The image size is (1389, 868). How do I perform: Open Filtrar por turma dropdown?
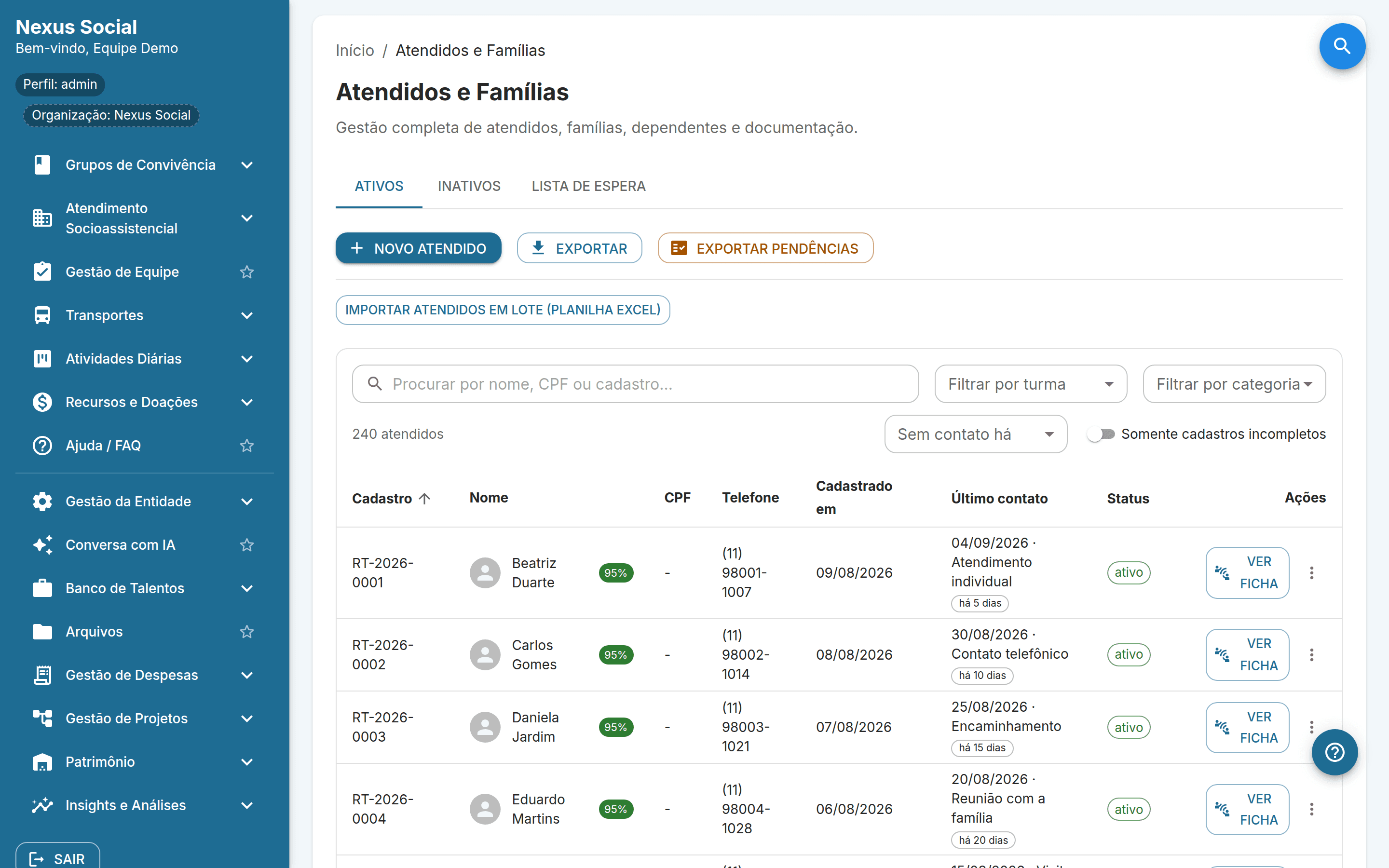point(1030,384)
